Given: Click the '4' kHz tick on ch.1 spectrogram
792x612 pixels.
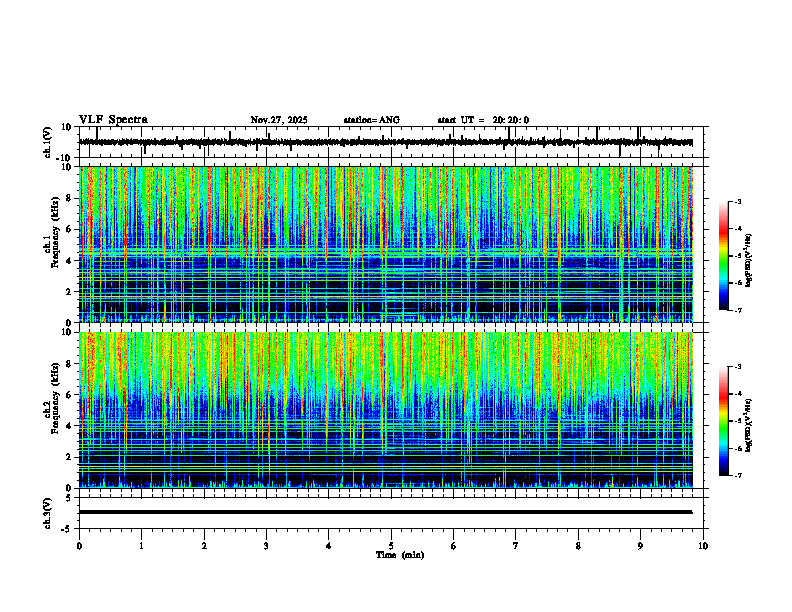Looking at the screenshot, I should pyautogui.click(x=69, y=261).
